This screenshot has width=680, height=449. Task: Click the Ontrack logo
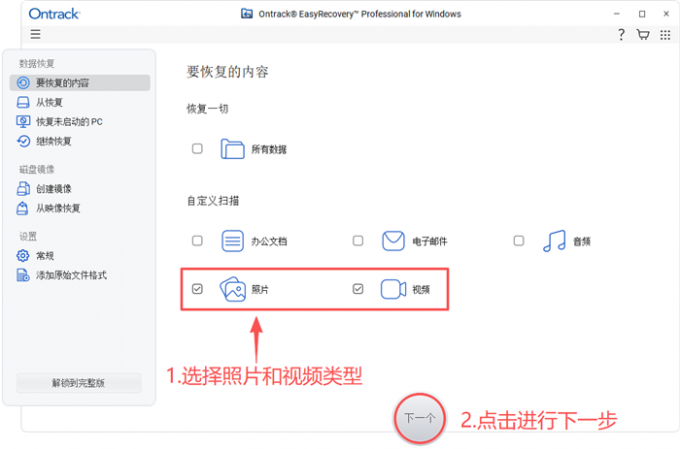point(54,14)
